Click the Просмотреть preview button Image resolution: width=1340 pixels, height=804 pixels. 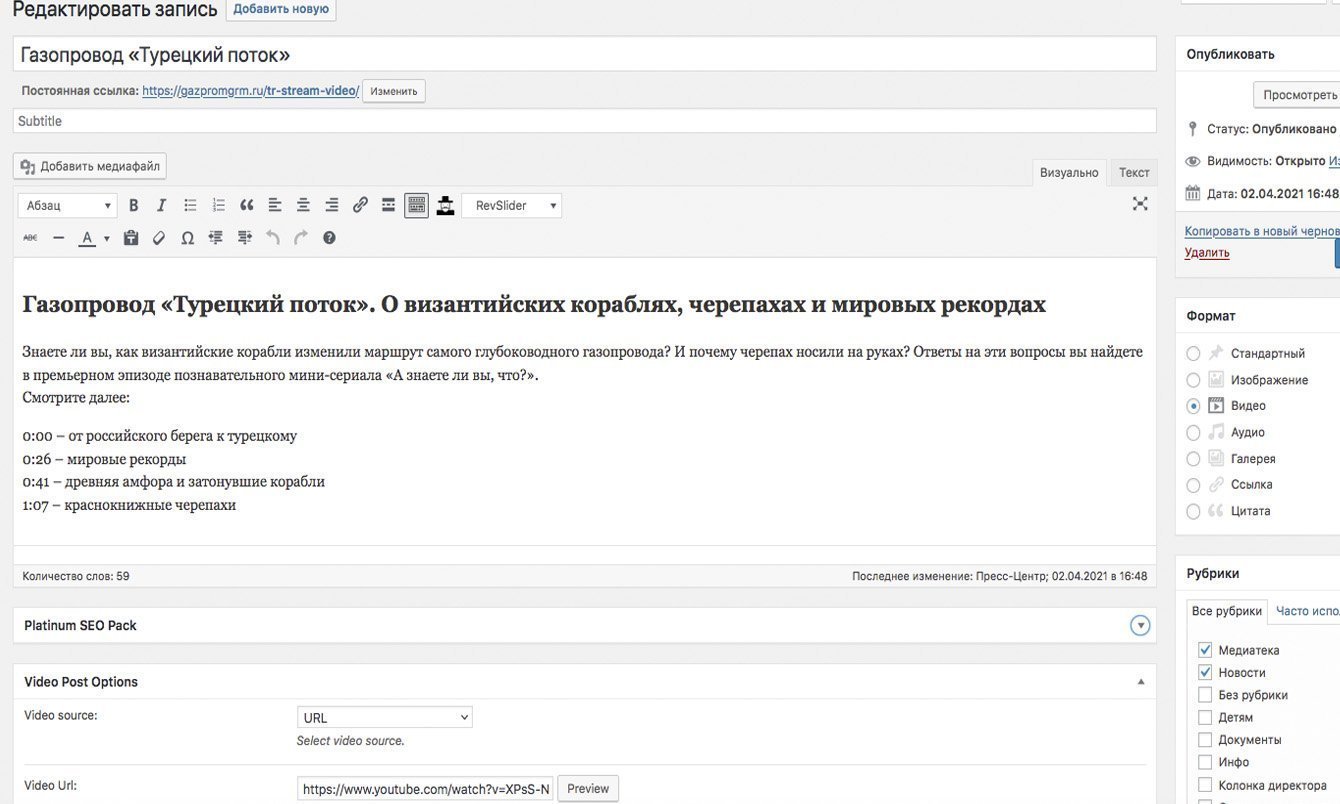[1298, 95]
